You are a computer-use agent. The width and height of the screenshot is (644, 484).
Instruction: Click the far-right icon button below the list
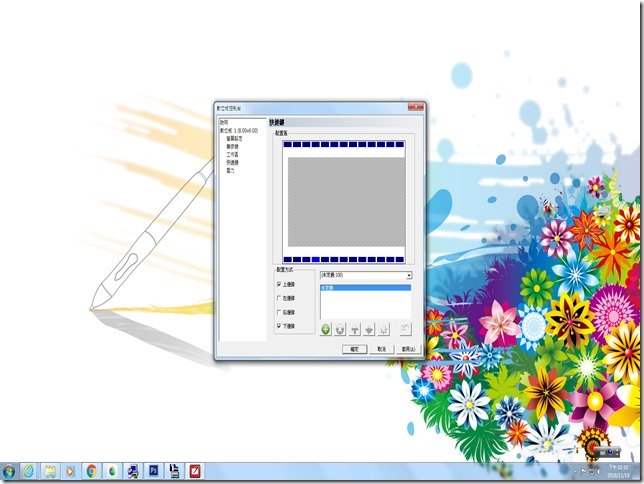(404, 327)
